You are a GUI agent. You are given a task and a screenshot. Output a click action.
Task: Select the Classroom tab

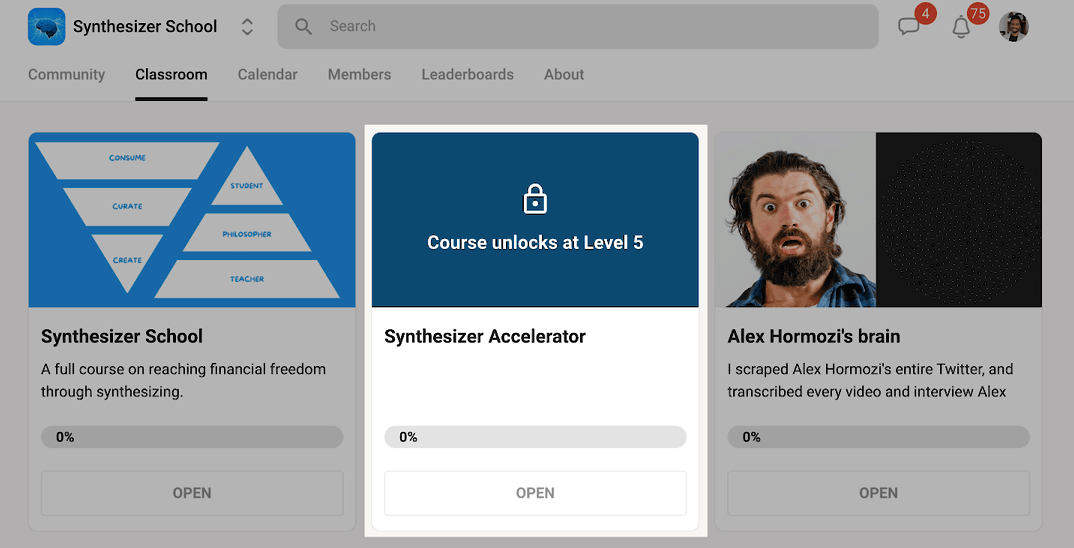pos(171,74)
